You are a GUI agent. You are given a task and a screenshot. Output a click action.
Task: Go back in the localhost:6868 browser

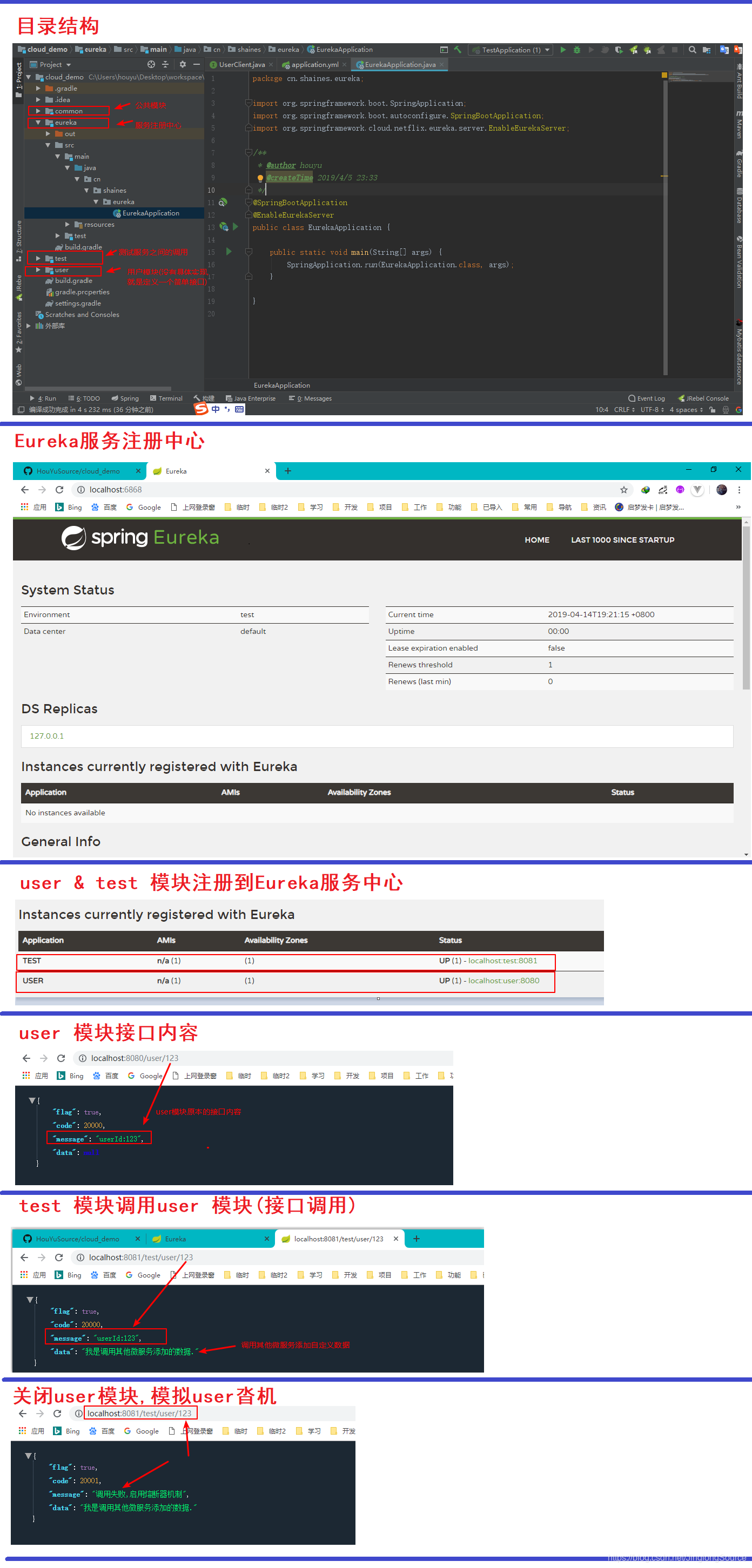pyautogui.click(x=24, y=489)
